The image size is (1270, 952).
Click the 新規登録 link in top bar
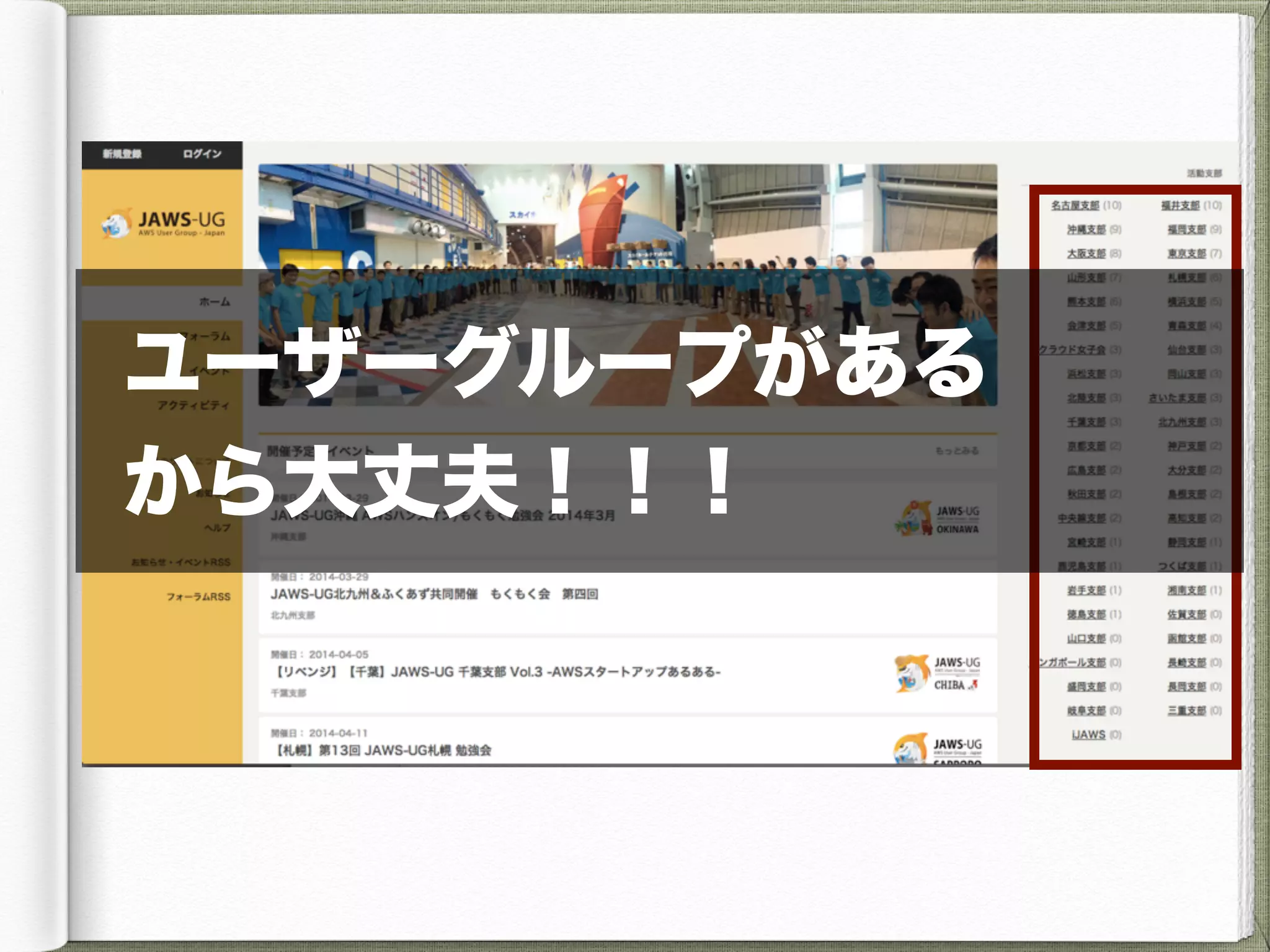[x=122, y=154]
